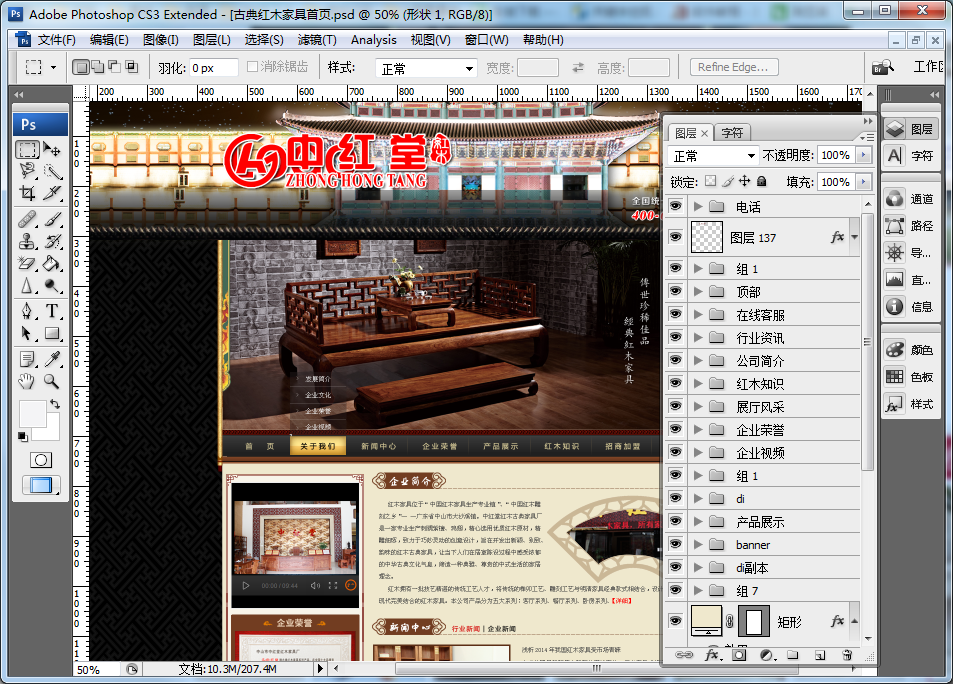
Task: Toggle visibility of banner layer group
Action: click(x=675, y=545)
